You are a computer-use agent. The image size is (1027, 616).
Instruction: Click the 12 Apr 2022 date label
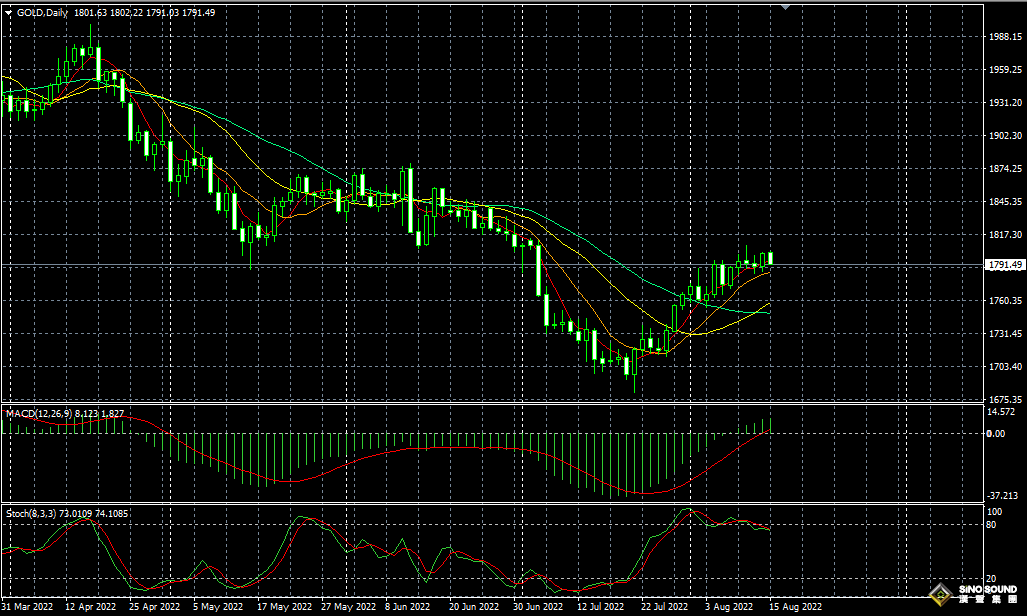point(91,606)
